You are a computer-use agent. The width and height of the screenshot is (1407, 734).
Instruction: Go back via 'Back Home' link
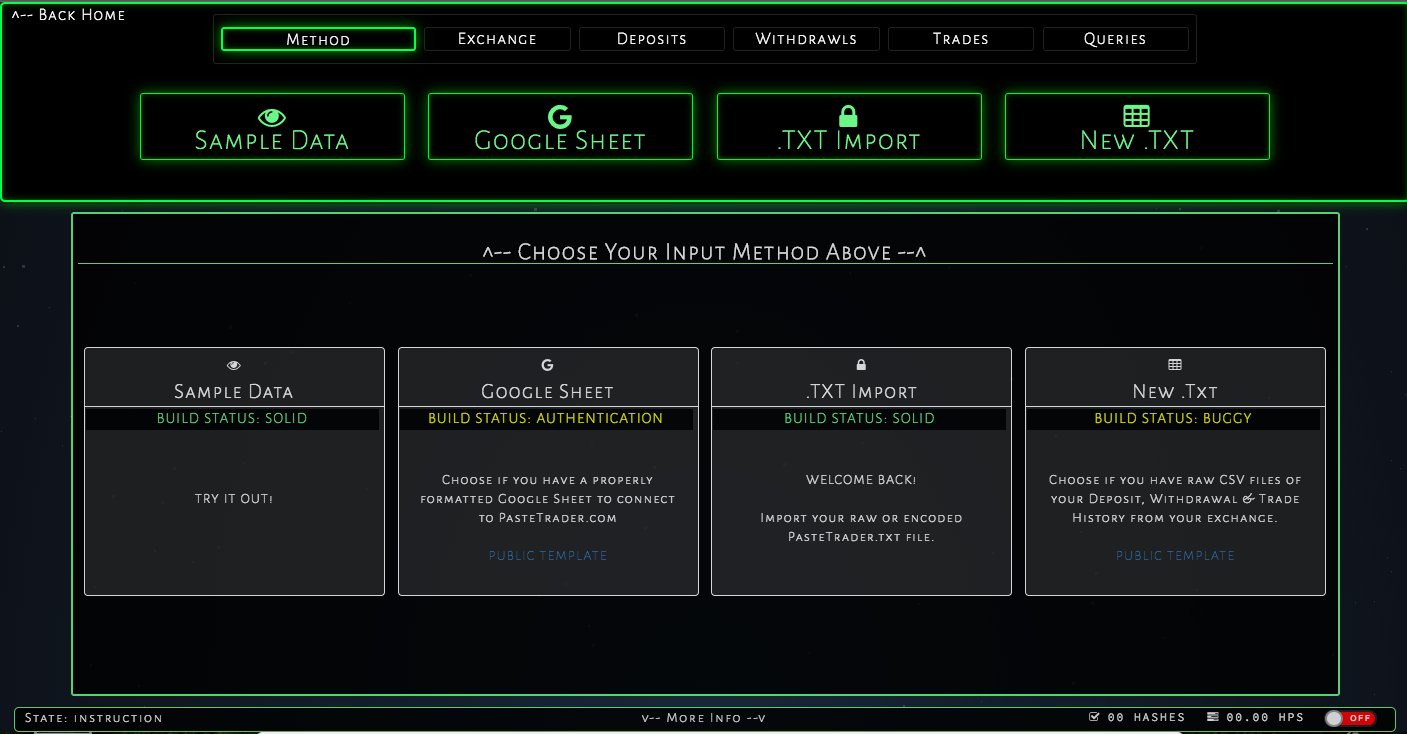pyautogui.click(x=68, y=15)
